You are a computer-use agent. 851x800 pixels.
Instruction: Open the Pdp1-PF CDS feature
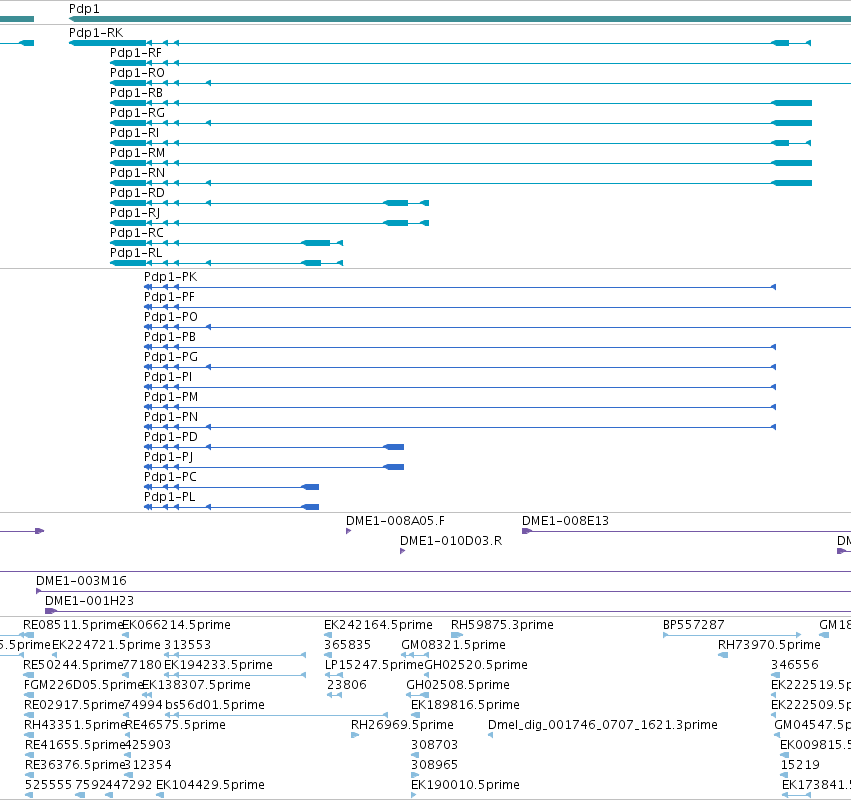[x=169, y=297]
